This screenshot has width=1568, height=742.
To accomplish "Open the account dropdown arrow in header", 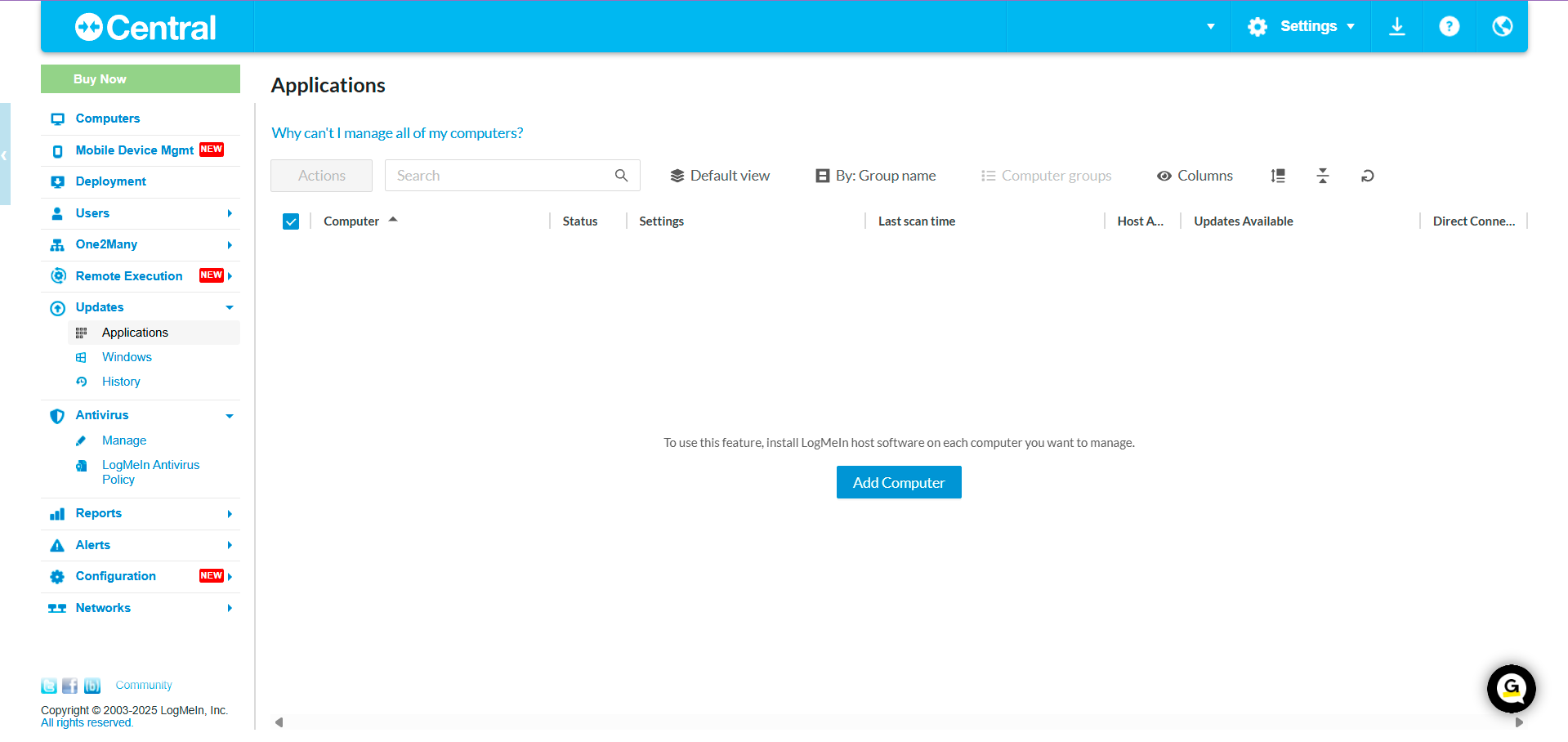I will click(x=1211, y=27).
